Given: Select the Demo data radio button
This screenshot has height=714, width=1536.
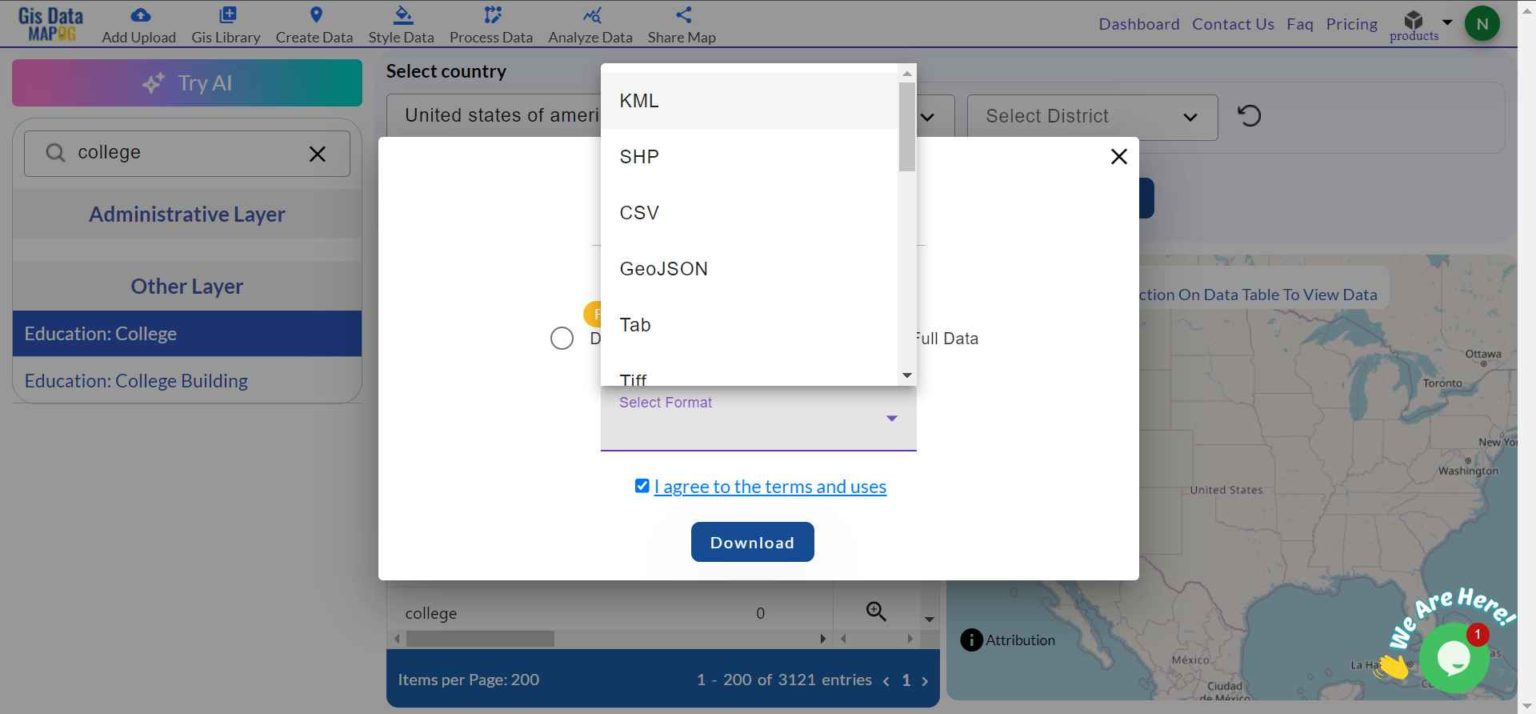Looking at the screenshot, I should point(561,338).
